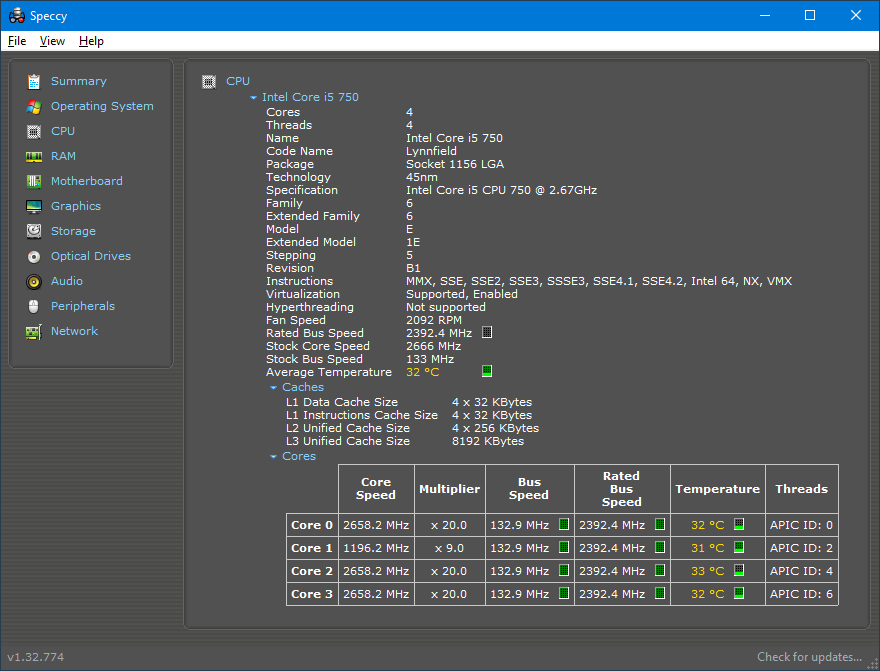Click the CPU chip icon in sidebar

pyautogui.click(x=34, y=132)
